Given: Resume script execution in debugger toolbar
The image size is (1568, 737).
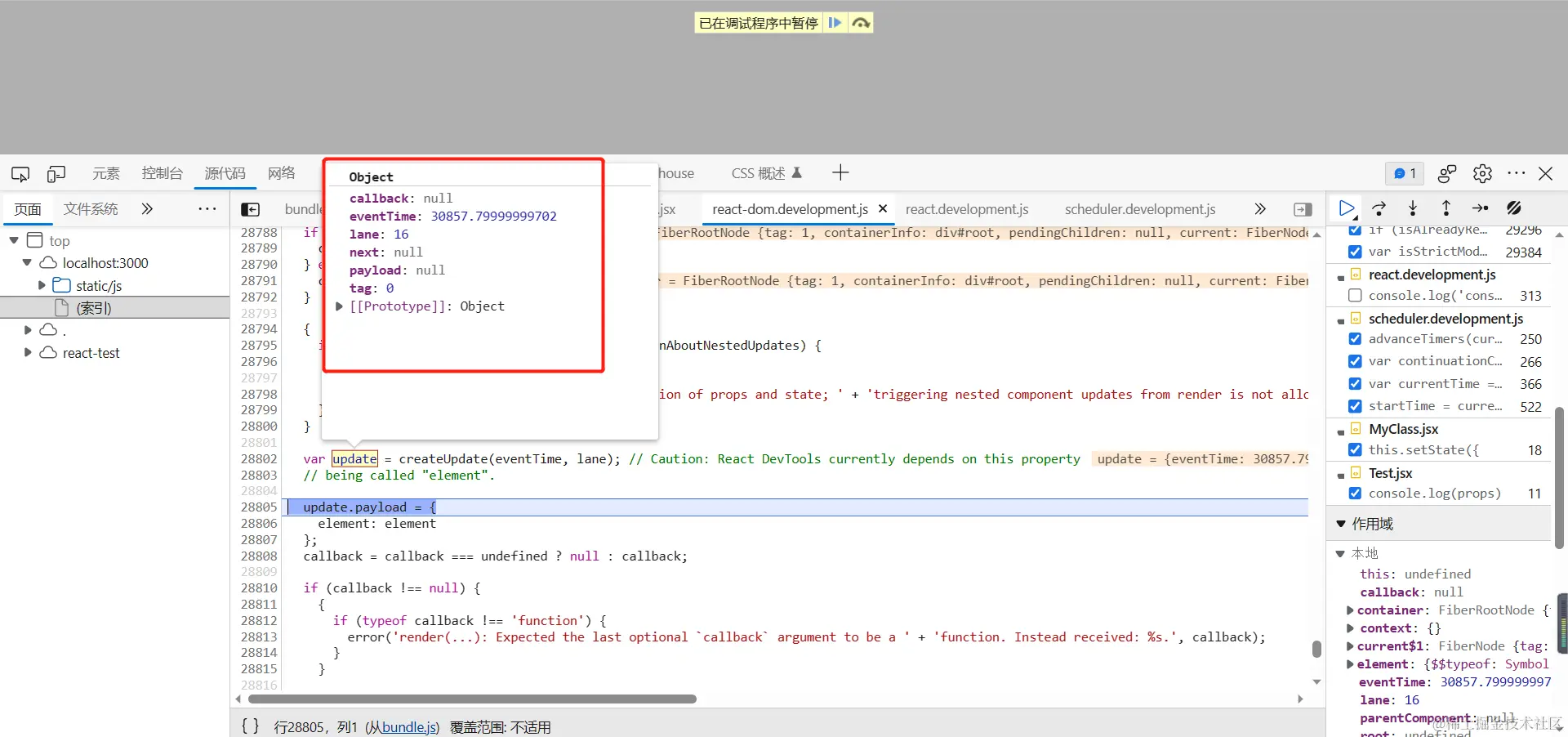Looking at the screenshot, I should tap(1346, 208).
